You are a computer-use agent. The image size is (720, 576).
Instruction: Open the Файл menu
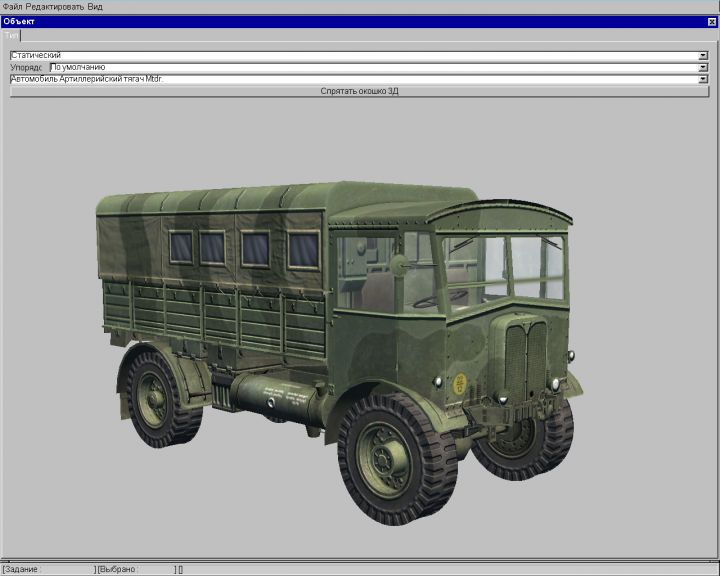(12, 6)
